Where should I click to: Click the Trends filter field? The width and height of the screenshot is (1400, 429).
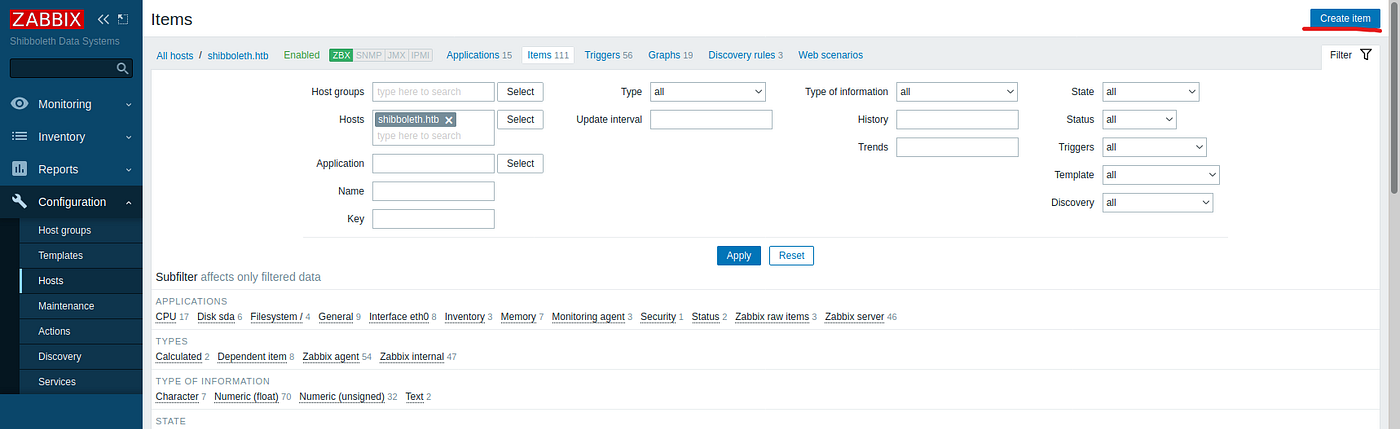click(x=957, y=147)
